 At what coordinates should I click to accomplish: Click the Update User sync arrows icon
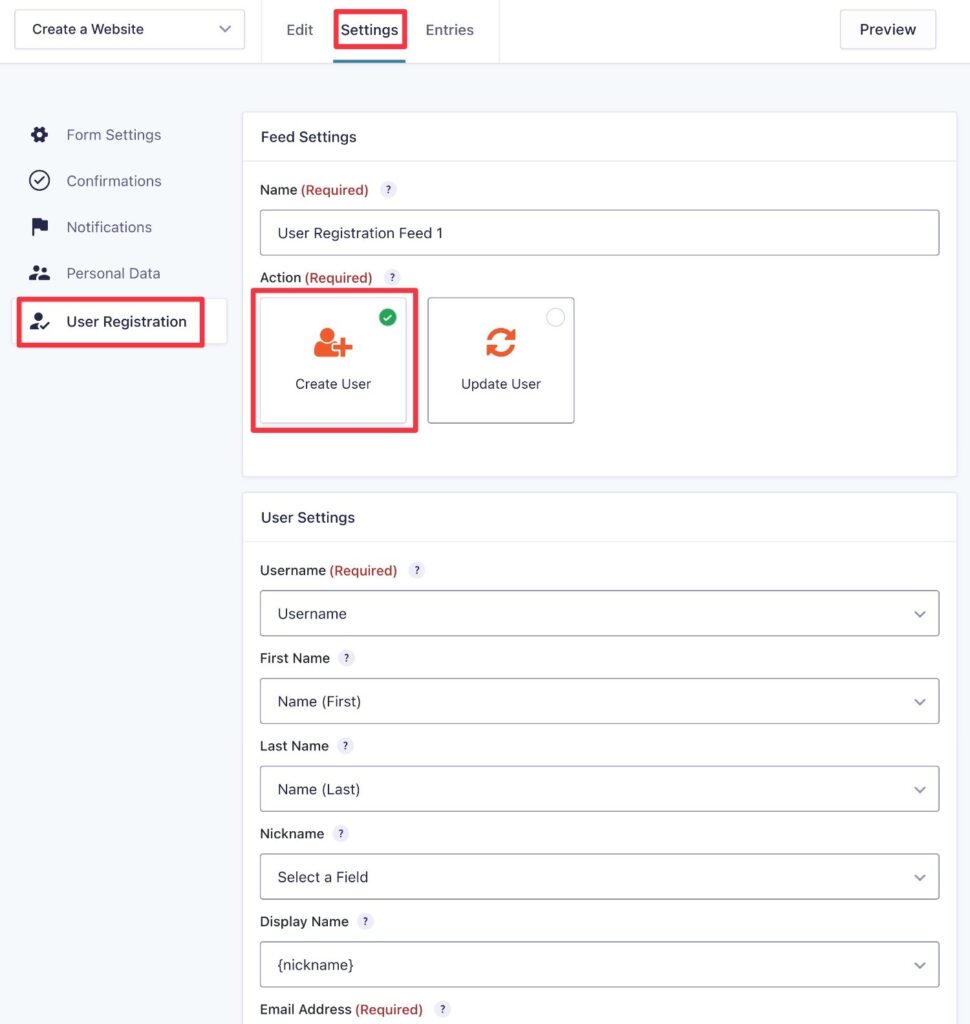(x=500, y=344)
